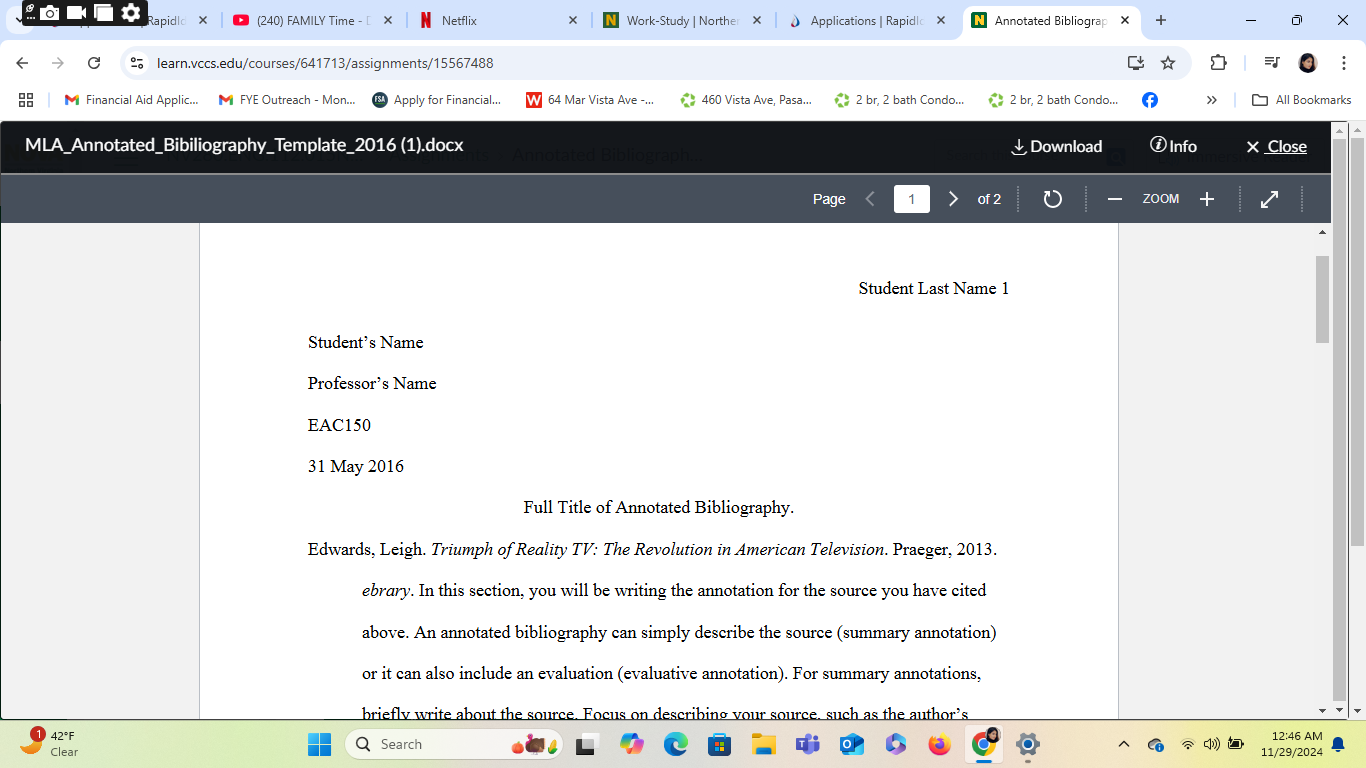This screenshot has height=768, width=1366.
Task: Open Outlook from the taskbar
Action: [x=851, y=744]
